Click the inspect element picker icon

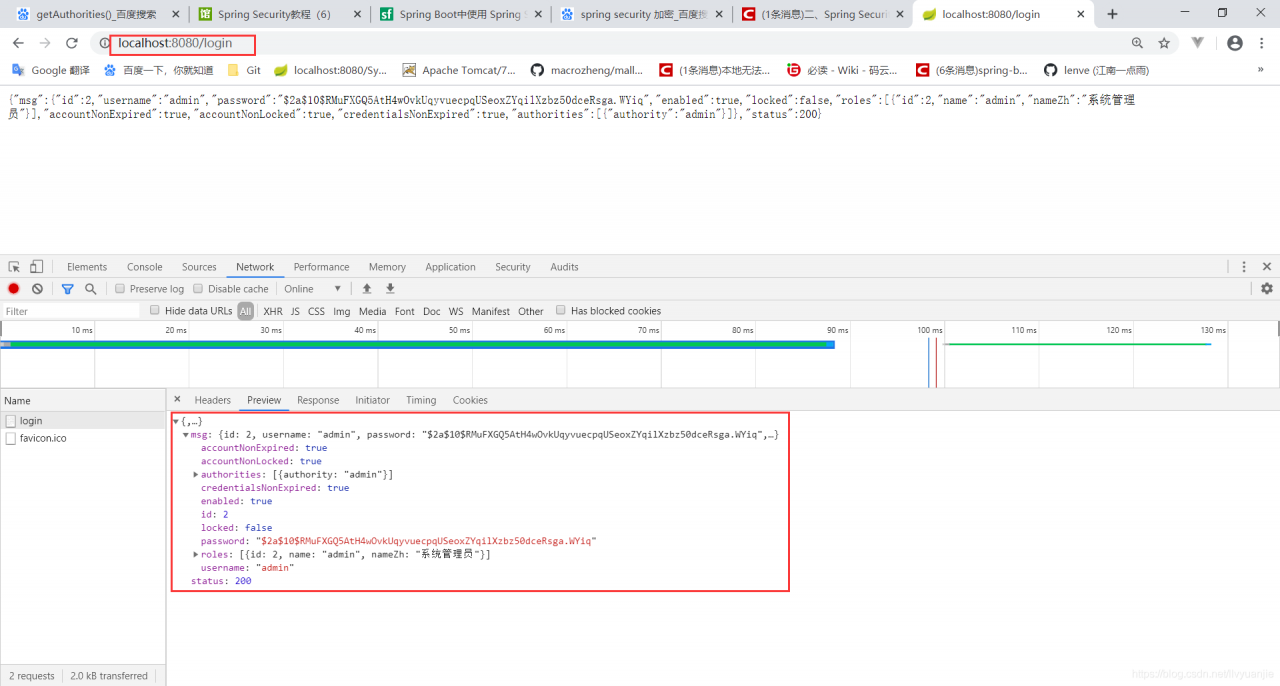pos(14,267)
